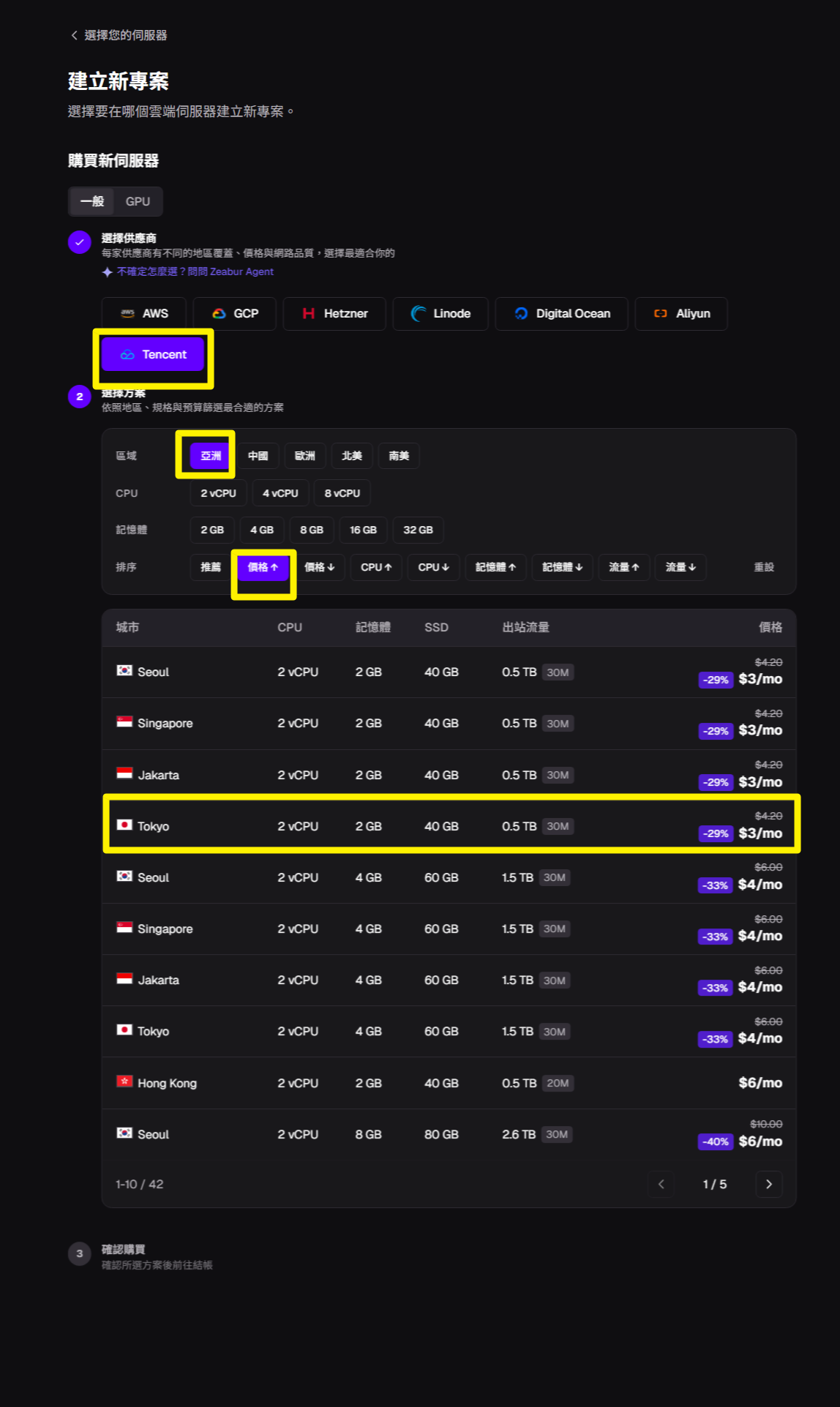Click the 1-10 / 42 result count
The height and width of the screenshot is (1407, 840).
(139, 1184)
